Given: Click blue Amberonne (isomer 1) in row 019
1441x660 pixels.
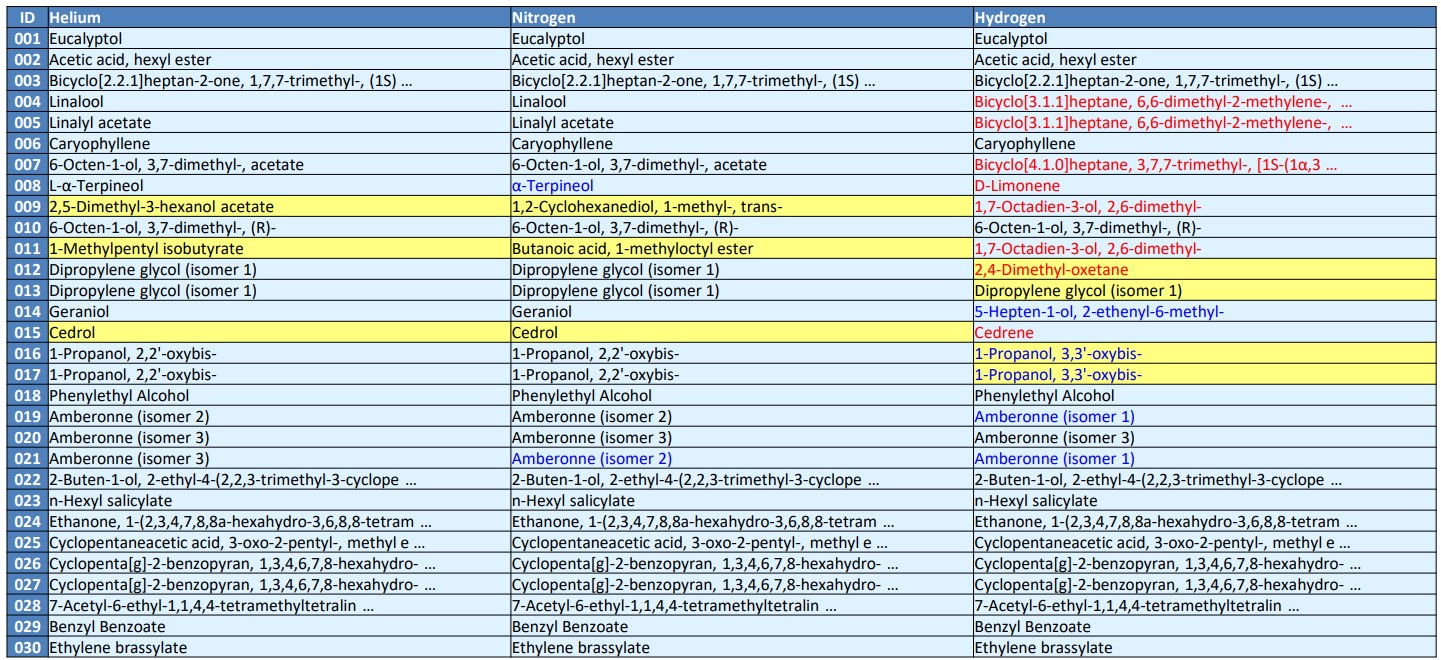Looking at the screenshot, I should click(x=1203, y=417).
